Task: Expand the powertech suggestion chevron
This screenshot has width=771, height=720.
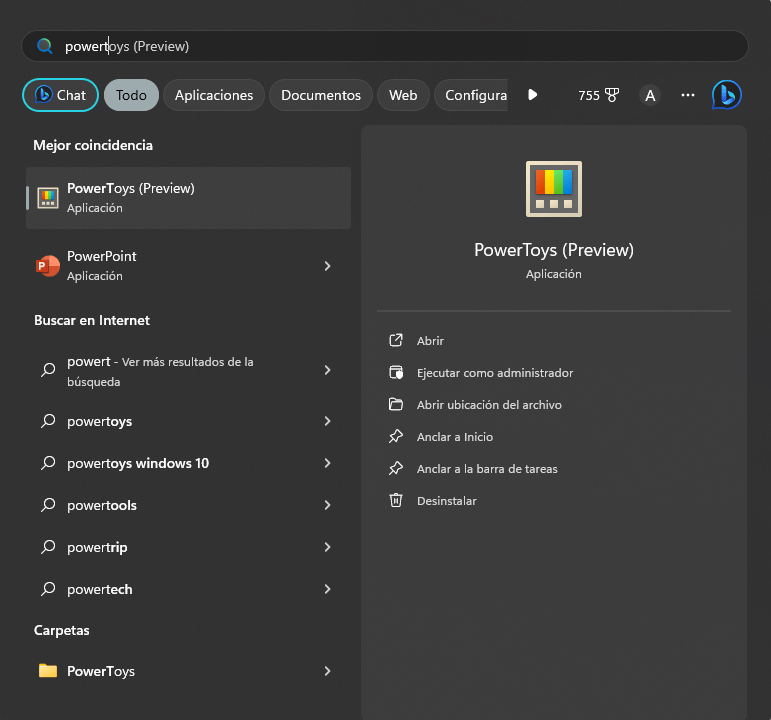Action: [x=327, y=589]
